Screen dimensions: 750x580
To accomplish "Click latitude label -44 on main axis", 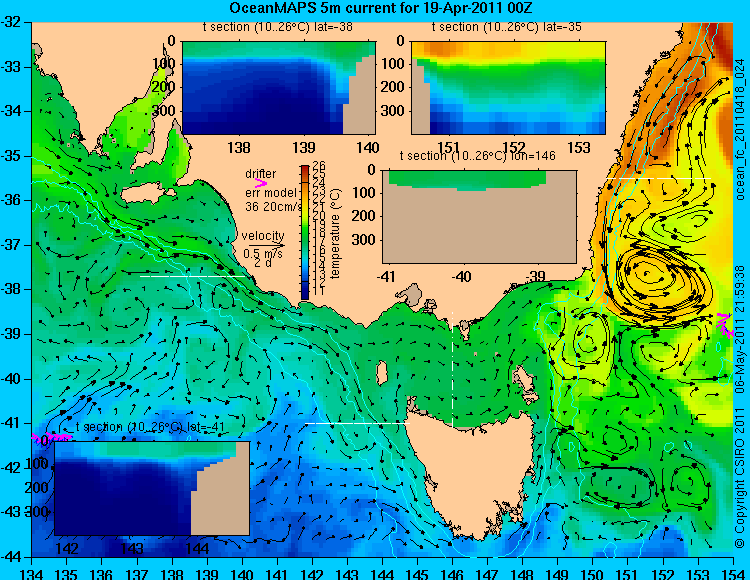I will point(10,557).
